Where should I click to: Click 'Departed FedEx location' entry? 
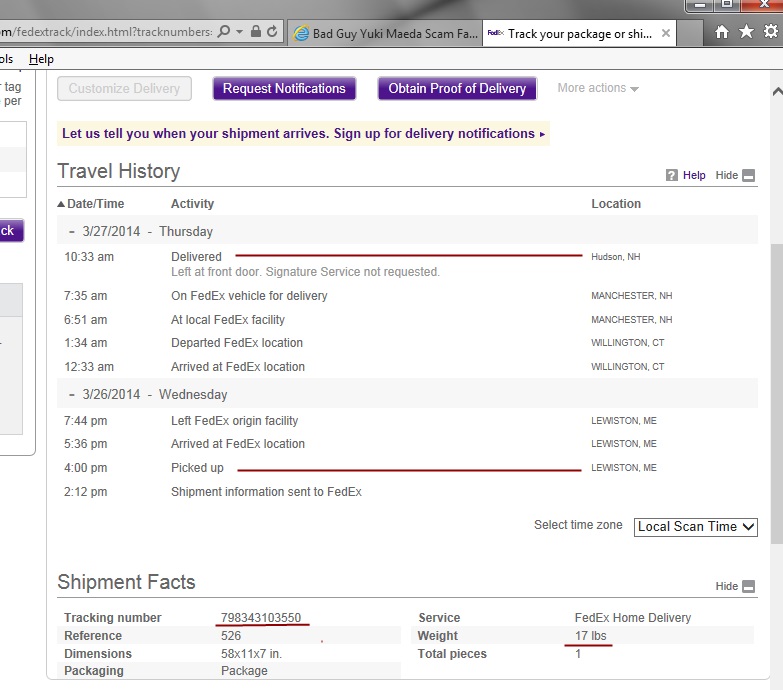click(237, 343)
